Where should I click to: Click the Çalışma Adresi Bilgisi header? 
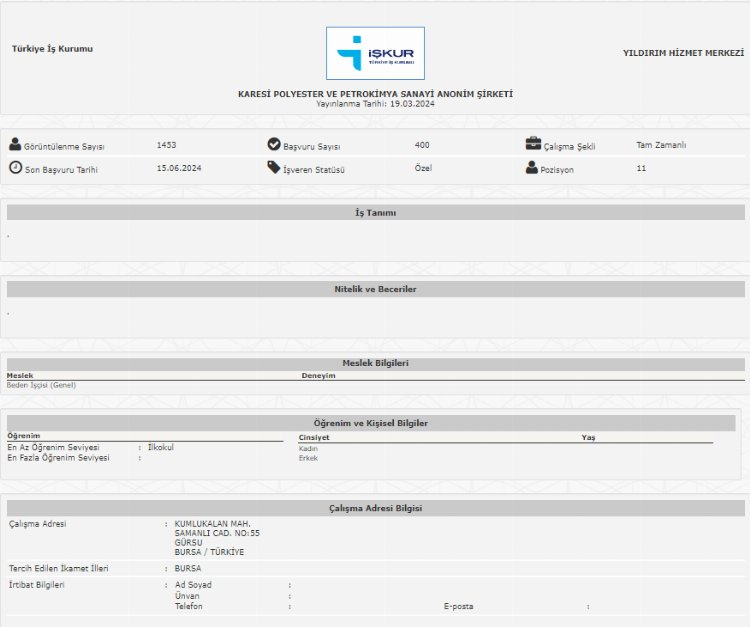375,508
